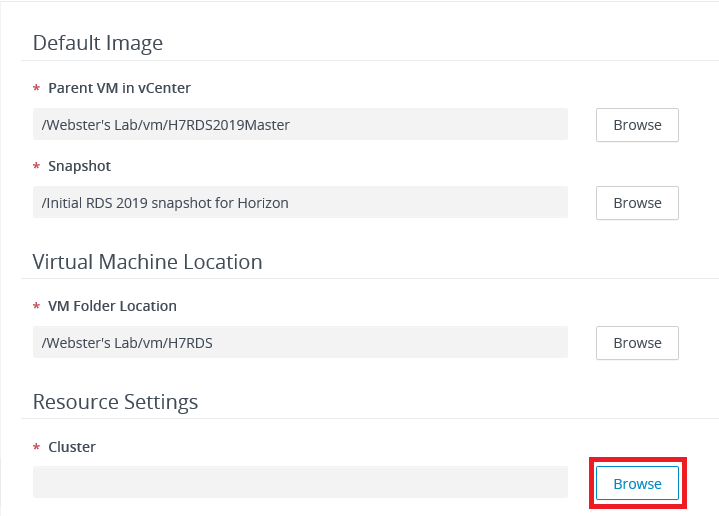This screenshot has width=719, height=516.
Task: Click the required asterisk beside Parent VM
Action: click(x=37, y=89)
